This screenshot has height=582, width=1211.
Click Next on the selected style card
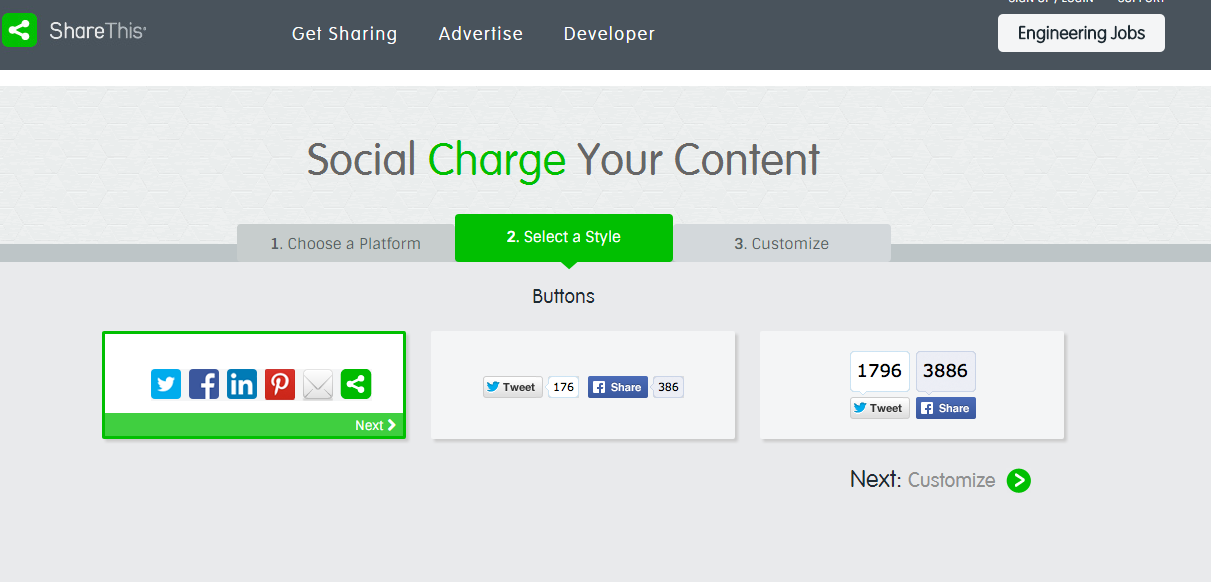[375, 425]
